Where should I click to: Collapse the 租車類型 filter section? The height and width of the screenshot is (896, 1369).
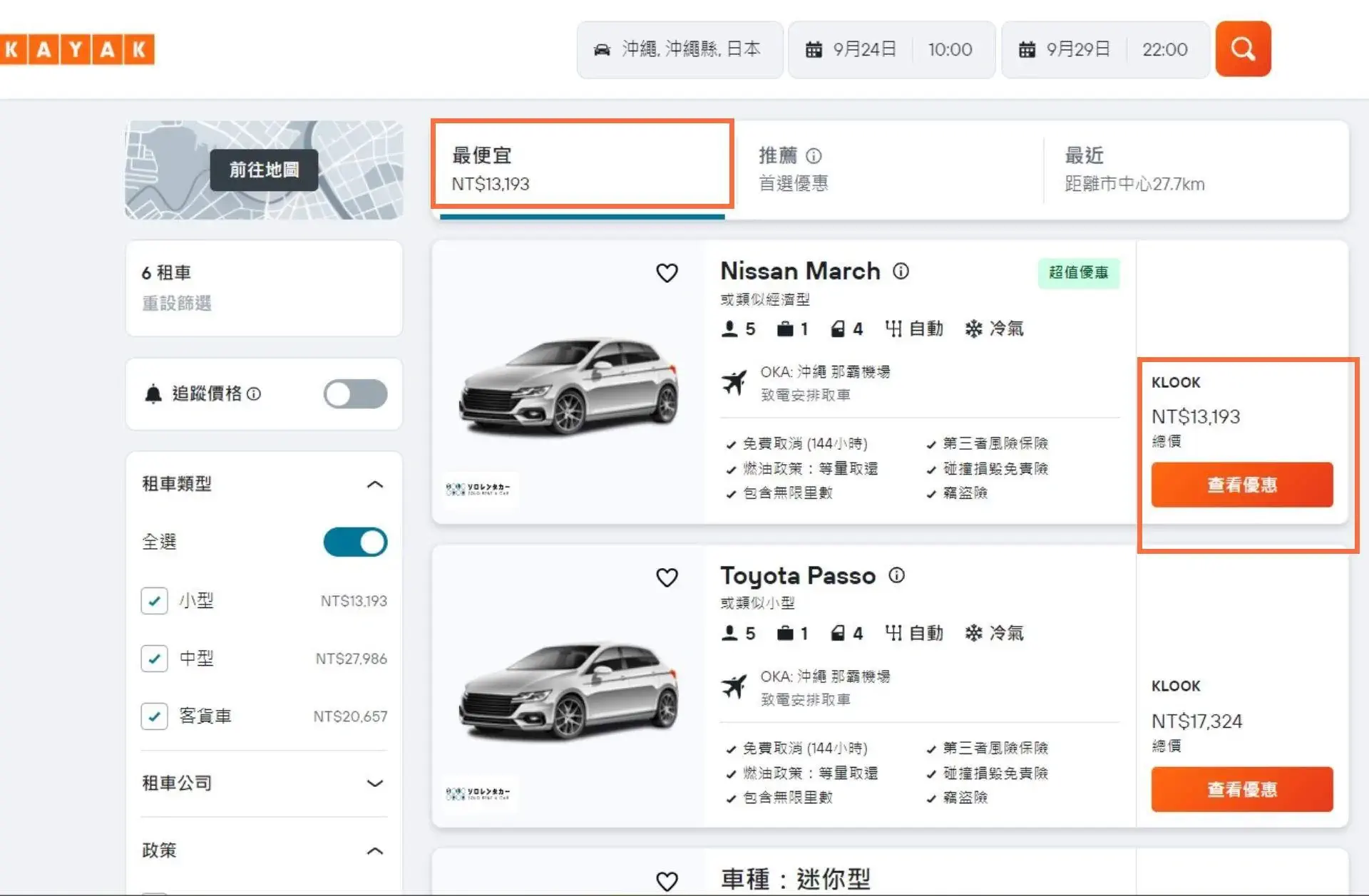click(x=374, y=484)
